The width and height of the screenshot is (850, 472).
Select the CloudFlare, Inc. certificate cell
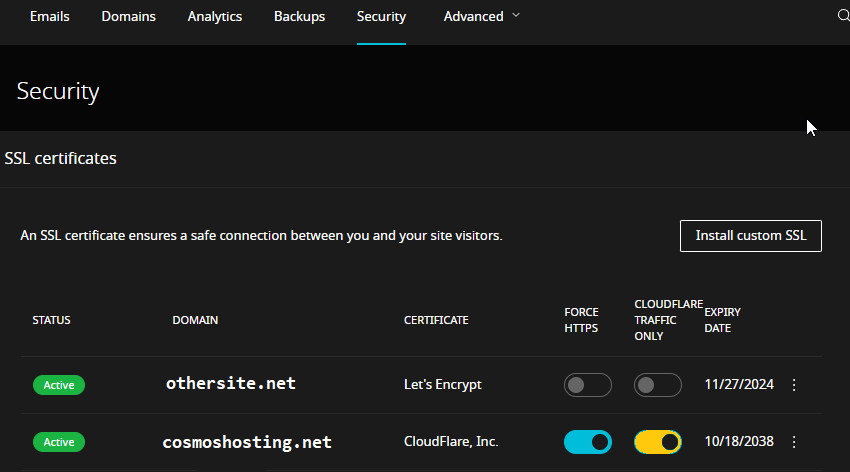click(451, 441)
